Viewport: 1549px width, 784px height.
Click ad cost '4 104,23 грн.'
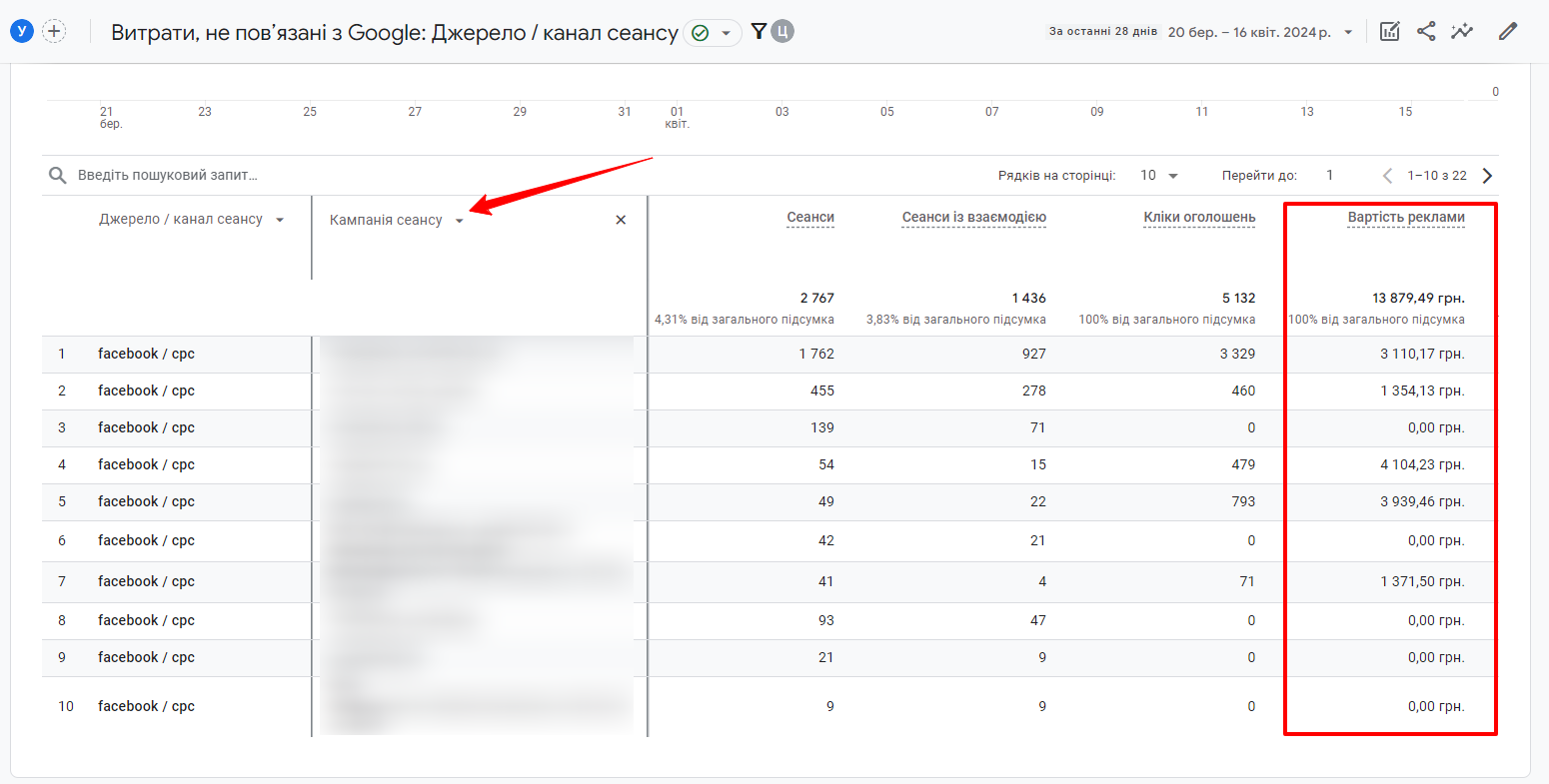tap(1422, 464)
